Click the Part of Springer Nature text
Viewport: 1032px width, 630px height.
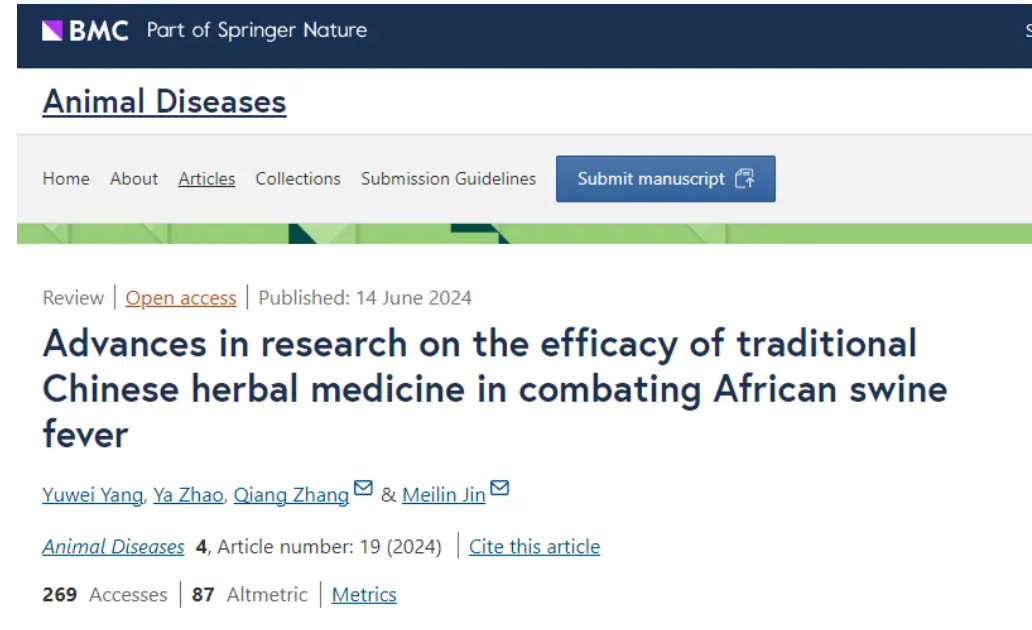click(257, 30)
